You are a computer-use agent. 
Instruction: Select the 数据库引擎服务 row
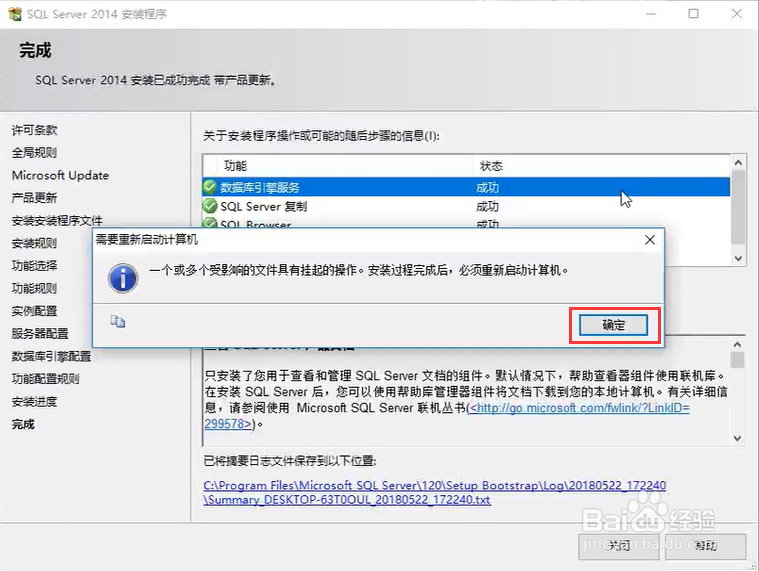(466, 187)
